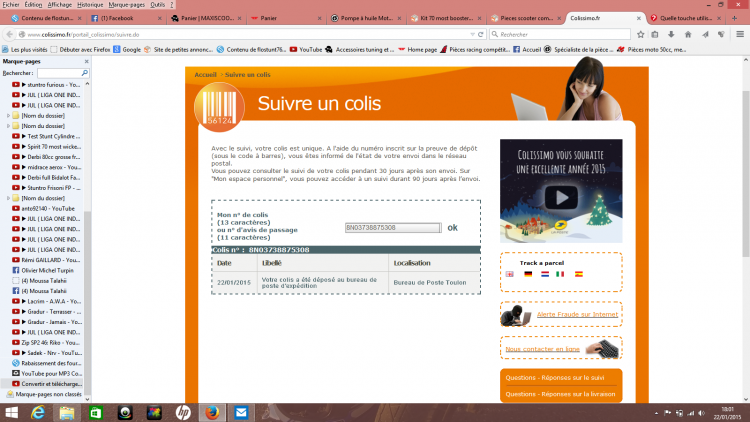Viewport: 750px width, 422px height.
Task: Click the ok button to track parcel
Action: [x=452, y=228]
